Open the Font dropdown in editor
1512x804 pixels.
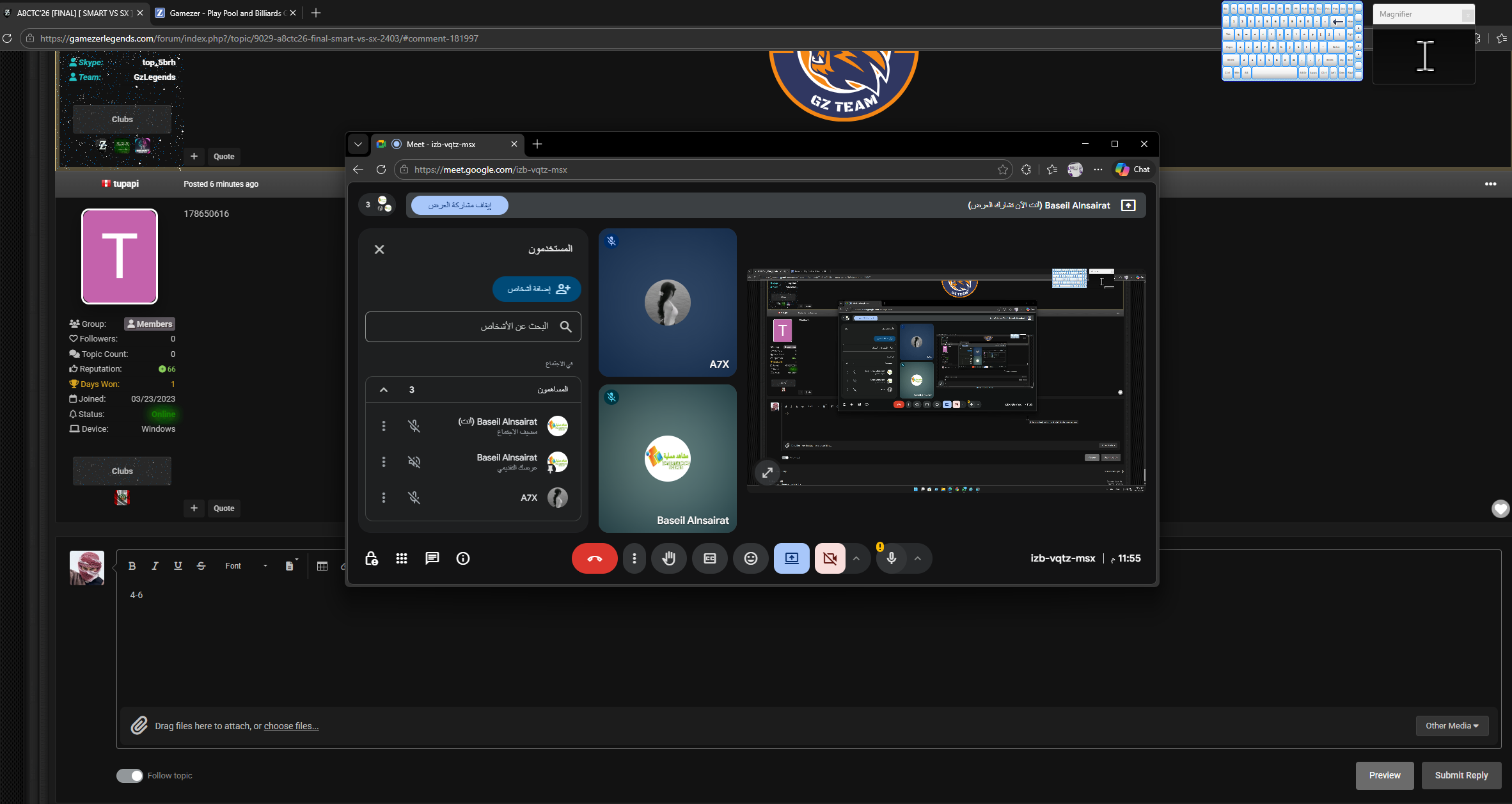246,565
